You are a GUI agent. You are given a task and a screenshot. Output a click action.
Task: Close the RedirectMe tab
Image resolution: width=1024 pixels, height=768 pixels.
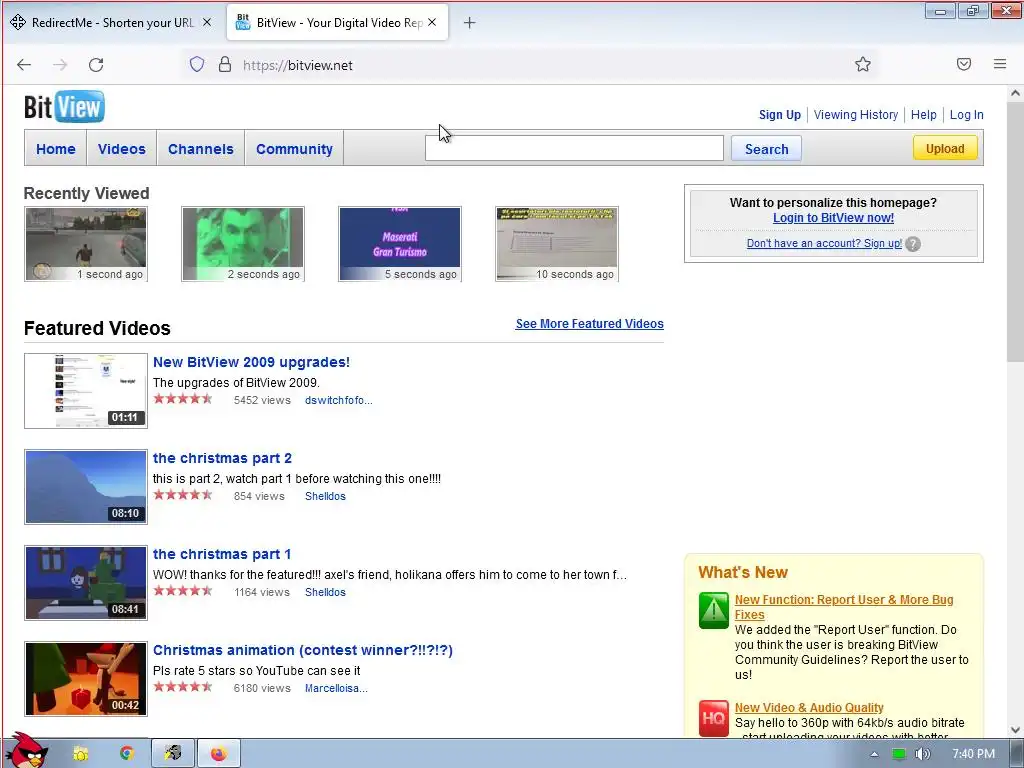(x=206, y=22)
